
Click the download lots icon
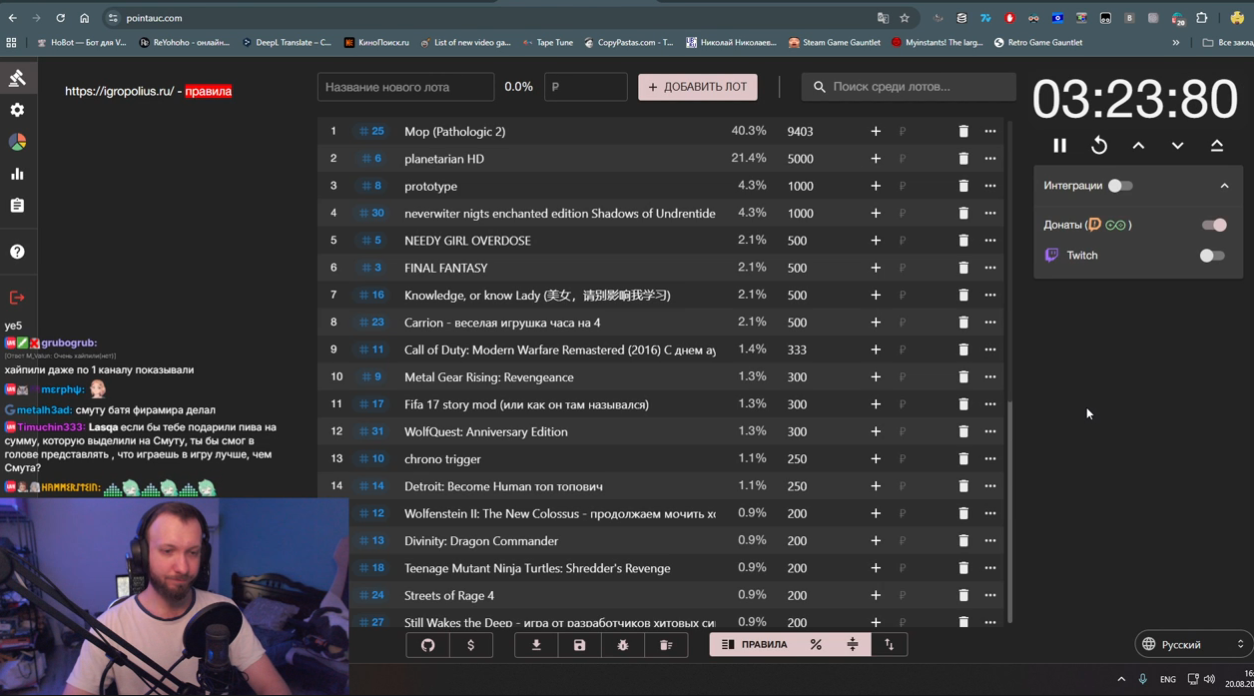click(536, 645)
